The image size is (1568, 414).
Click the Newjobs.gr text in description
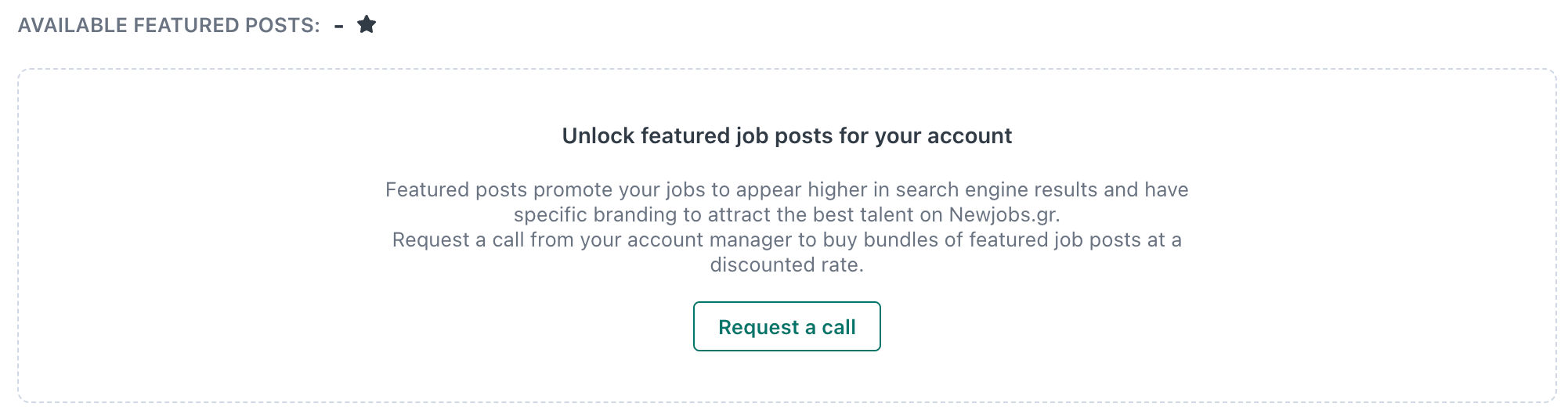[x=1004, y=215]
